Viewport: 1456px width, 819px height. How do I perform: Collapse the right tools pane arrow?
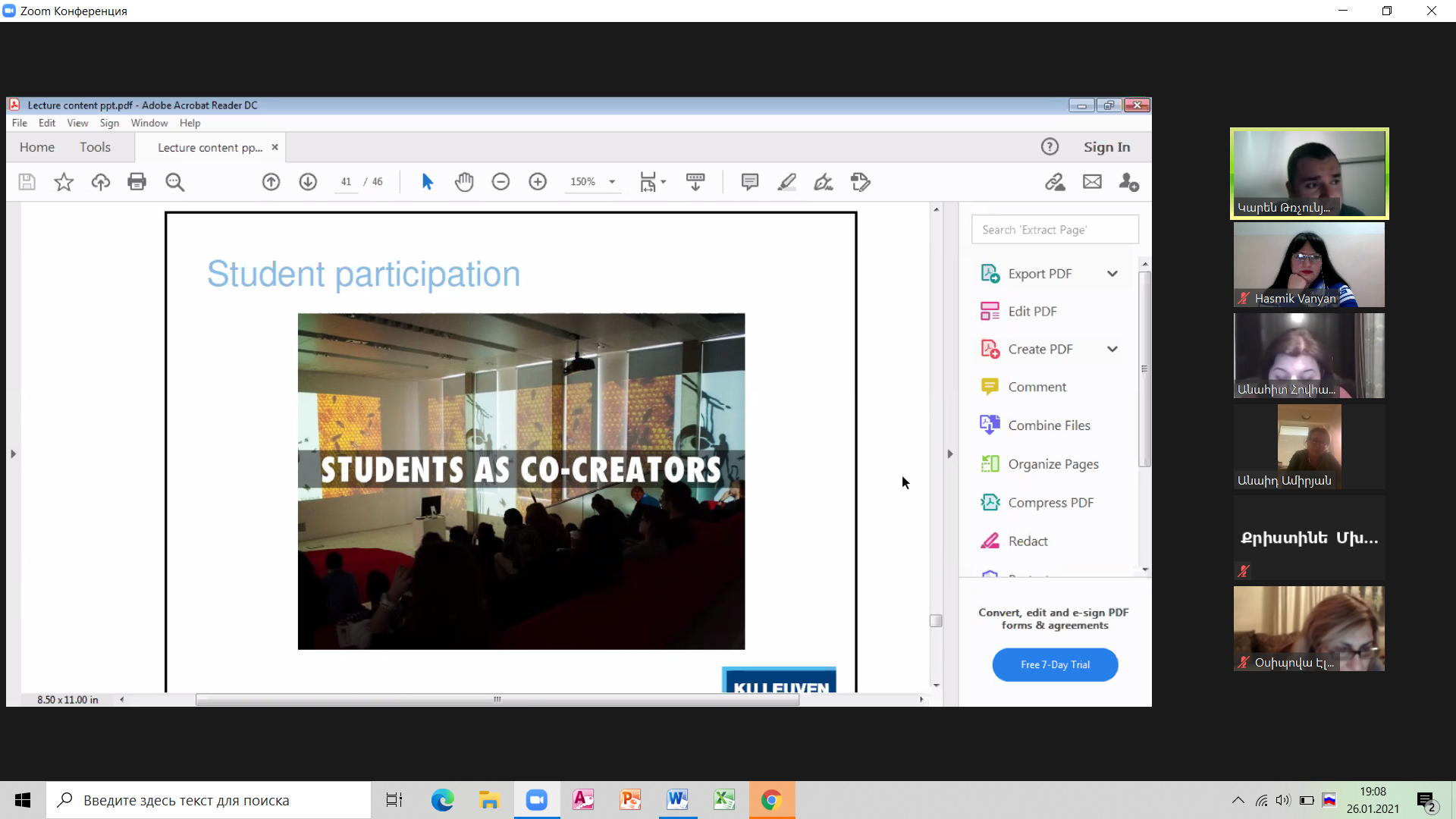point(950,454)
